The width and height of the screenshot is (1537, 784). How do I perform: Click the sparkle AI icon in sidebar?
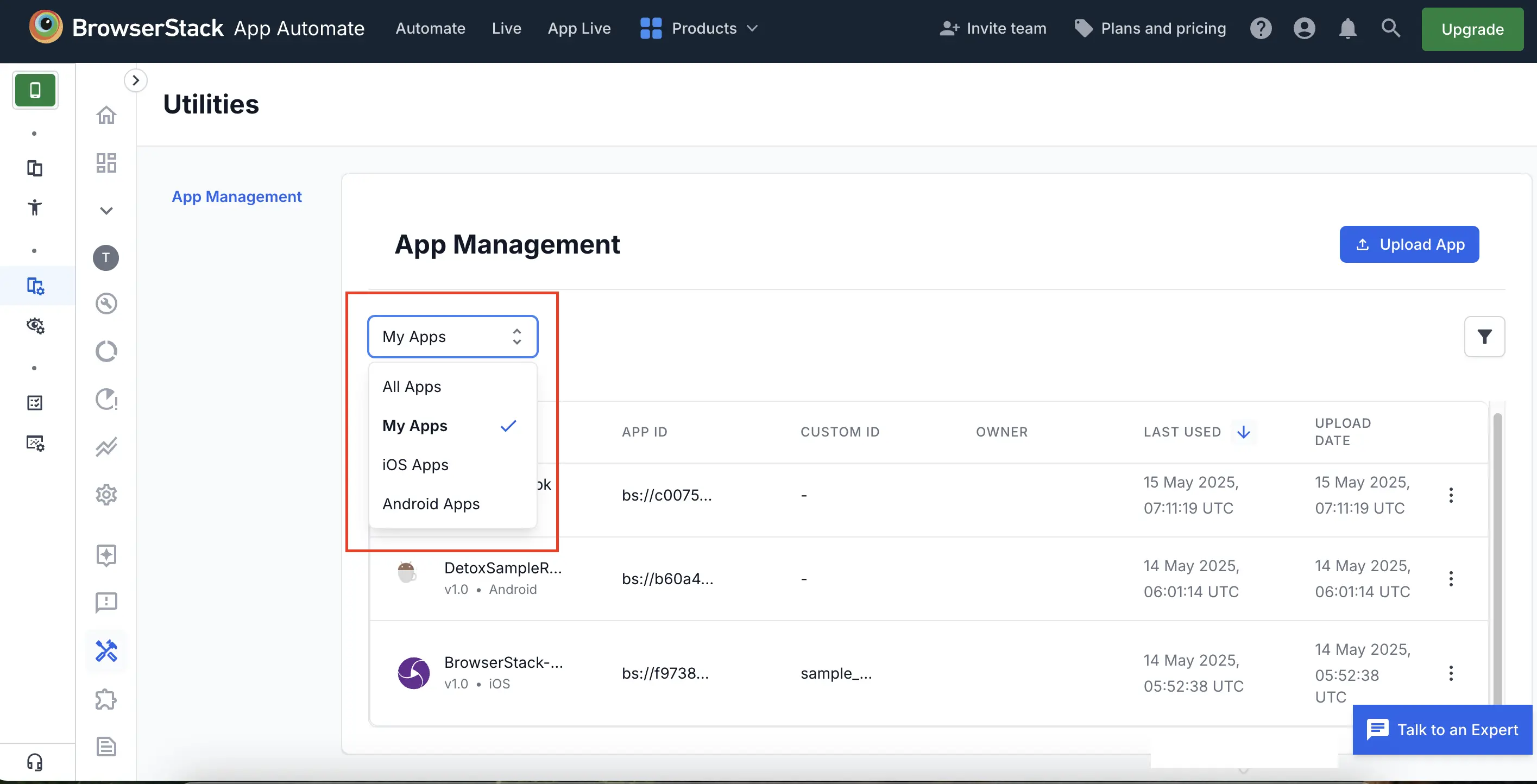pos(106,555)
